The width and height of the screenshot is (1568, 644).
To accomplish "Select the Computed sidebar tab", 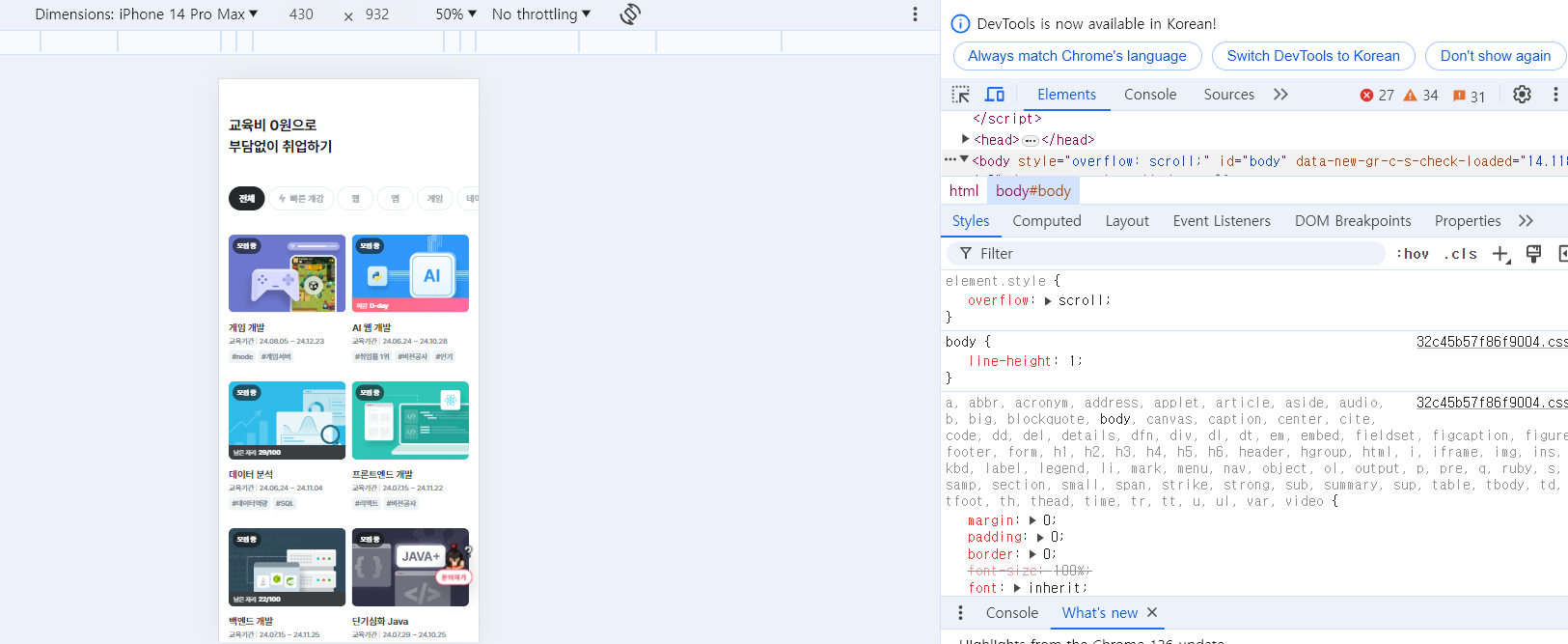I will click(1047, 221).
